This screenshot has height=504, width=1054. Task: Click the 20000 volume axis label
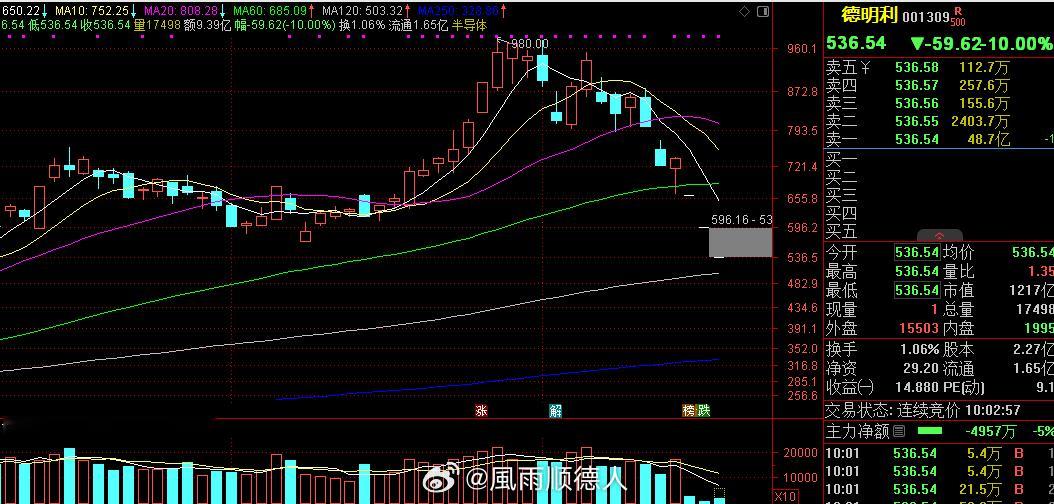[x=800, y=453]
